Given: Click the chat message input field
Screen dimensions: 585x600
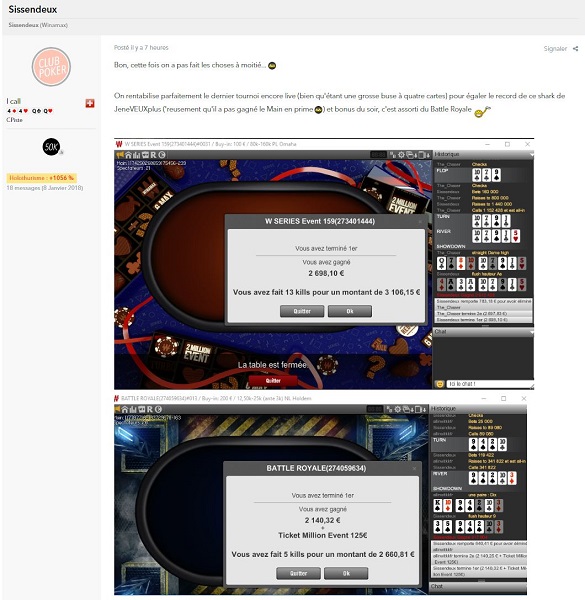Looking at the screenshot, I should 488,384.
